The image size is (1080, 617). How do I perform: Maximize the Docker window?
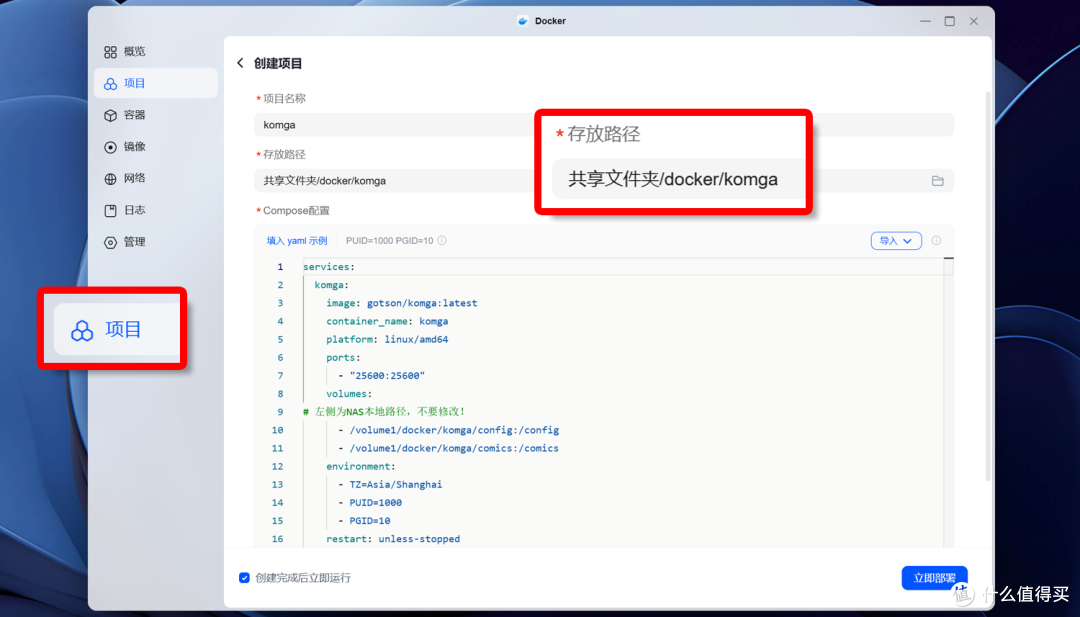coord(949,21)
